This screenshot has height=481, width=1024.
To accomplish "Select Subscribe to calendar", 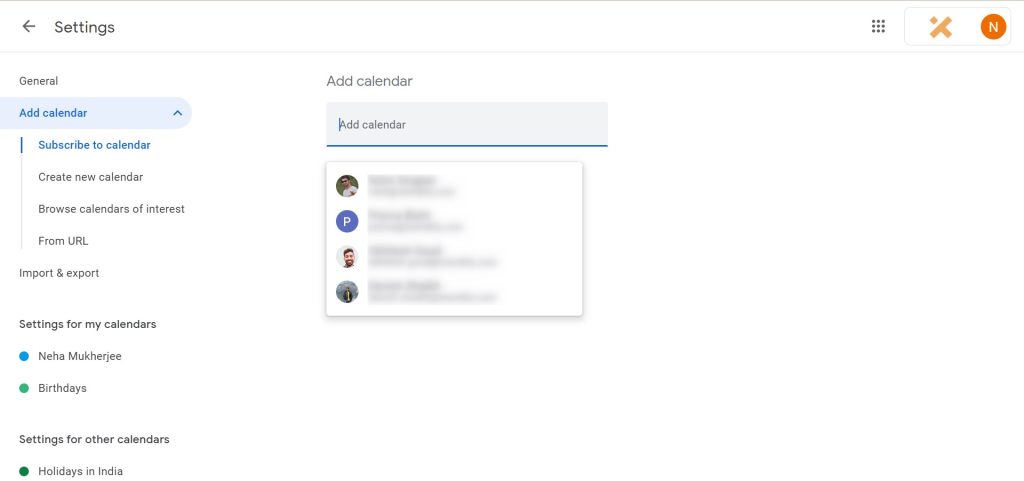I will point(94,145).
